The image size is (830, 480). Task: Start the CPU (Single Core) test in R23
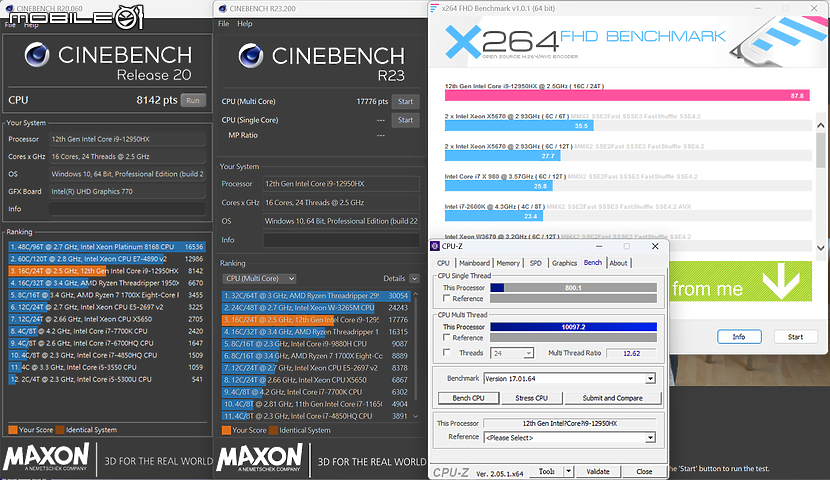tap(405, 120)
